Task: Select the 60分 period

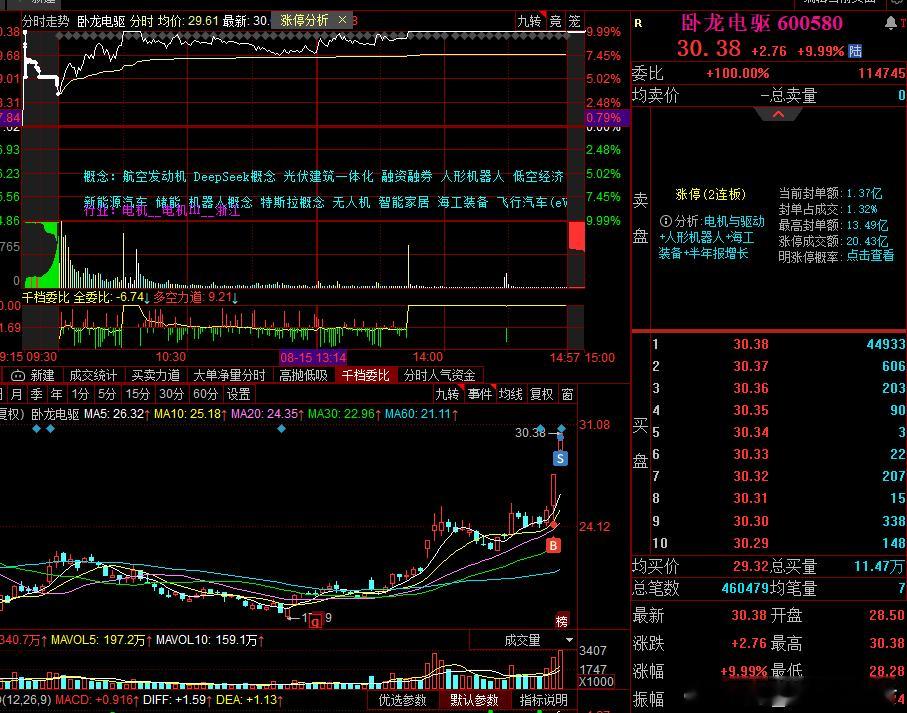Action: (205, 394)
